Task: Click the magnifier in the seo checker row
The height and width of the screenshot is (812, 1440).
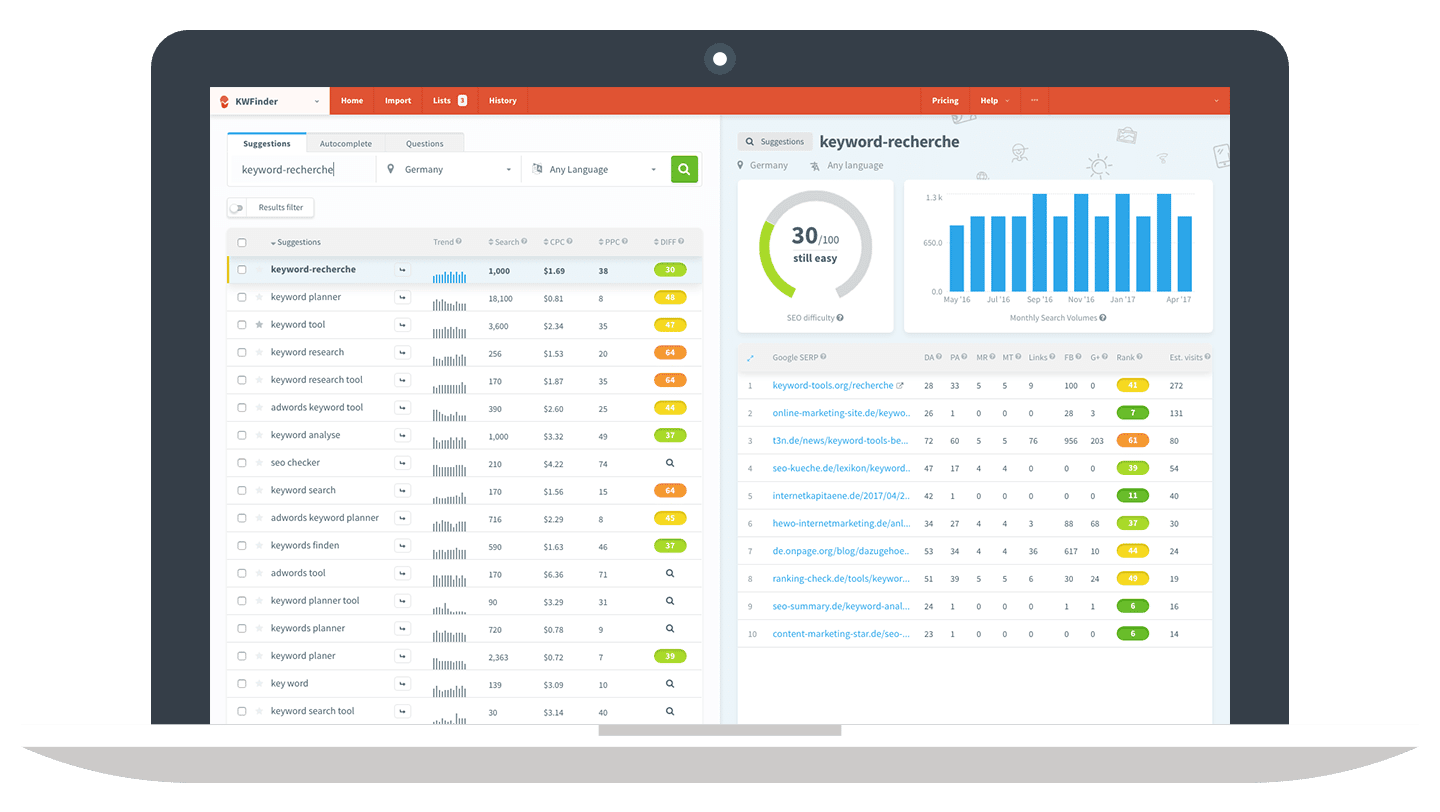Action: tap(670, 463)
